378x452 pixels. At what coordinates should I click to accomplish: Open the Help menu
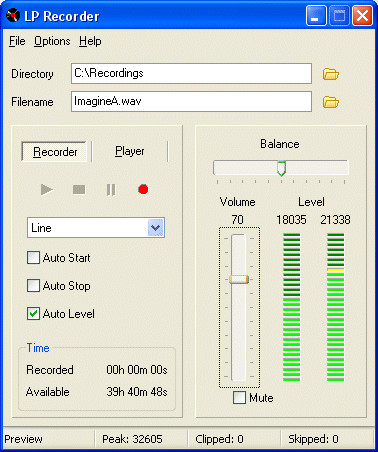(x=90, y=41)
